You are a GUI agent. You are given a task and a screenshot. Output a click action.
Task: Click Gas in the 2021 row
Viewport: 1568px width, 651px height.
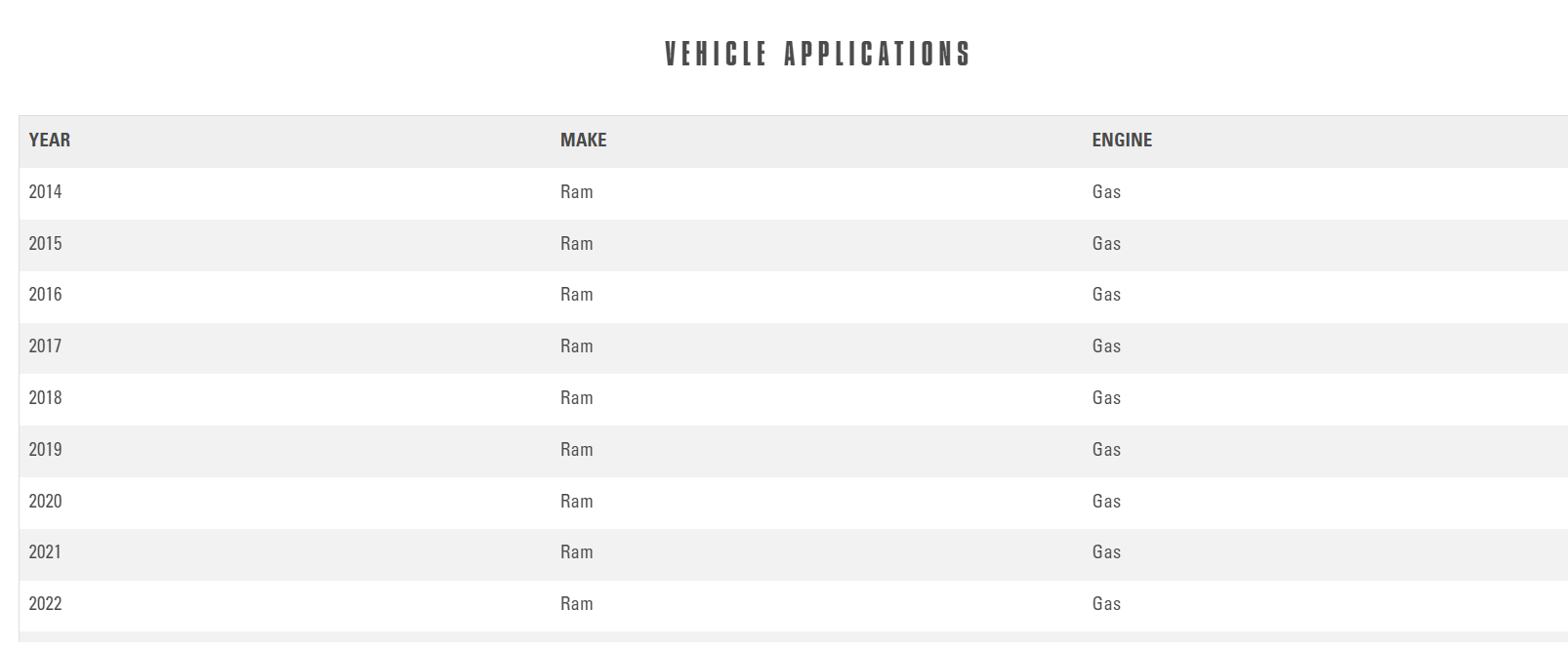click(1106, 552)
